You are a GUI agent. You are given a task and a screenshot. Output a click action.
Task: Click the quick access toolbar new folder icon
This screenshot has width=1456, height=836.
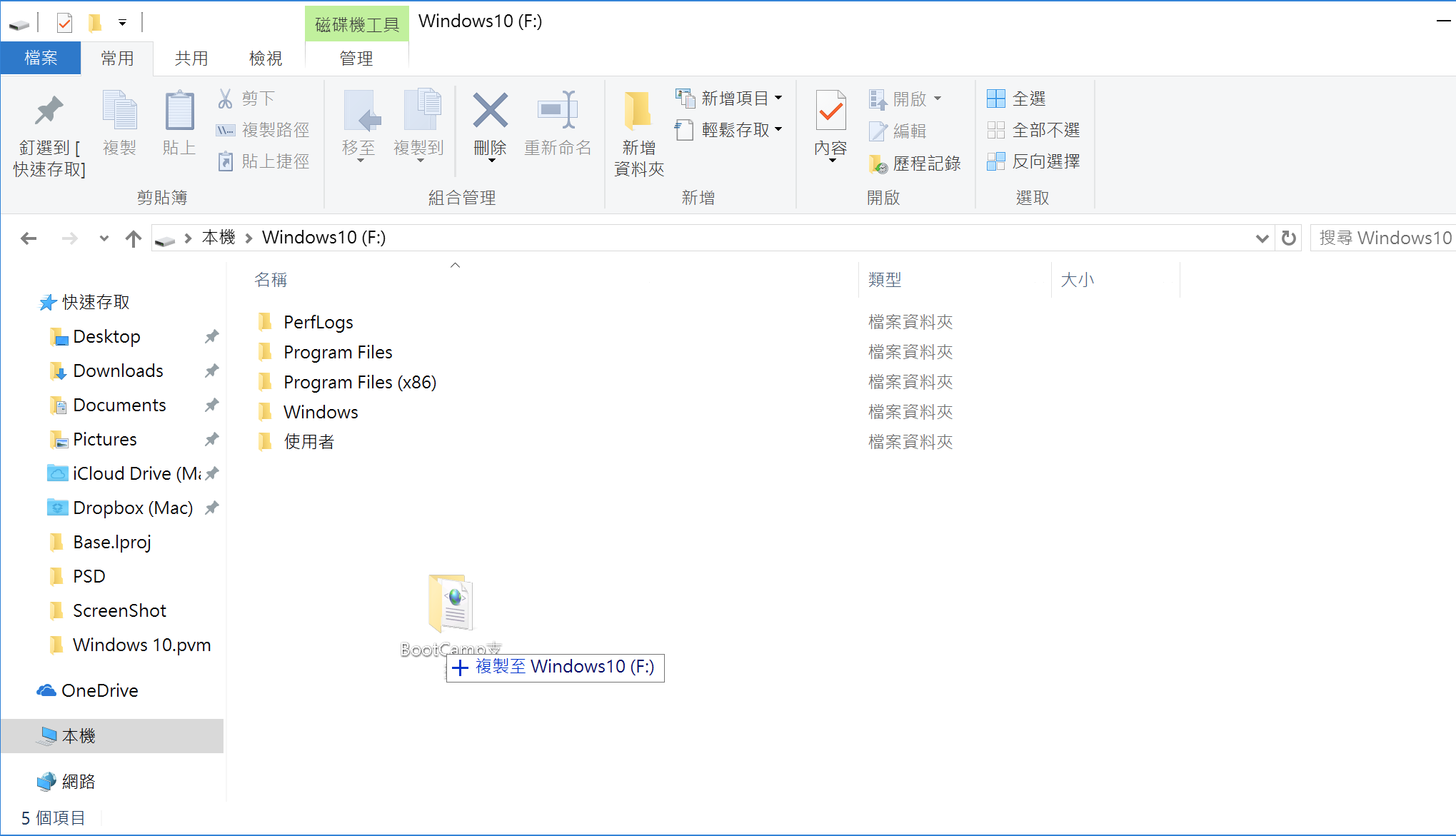pyautogui.click(x=94, y=23)
